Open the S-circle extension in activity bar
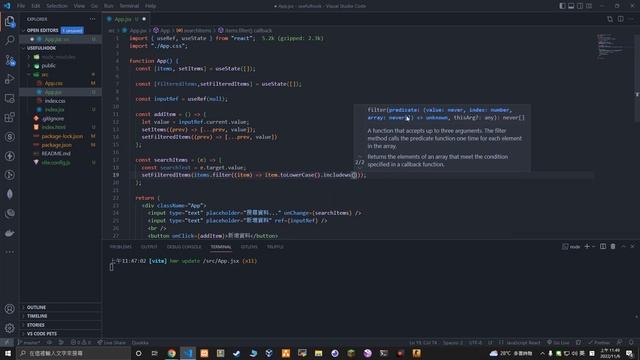Screen dimensions: 640x360 (9, 137)
